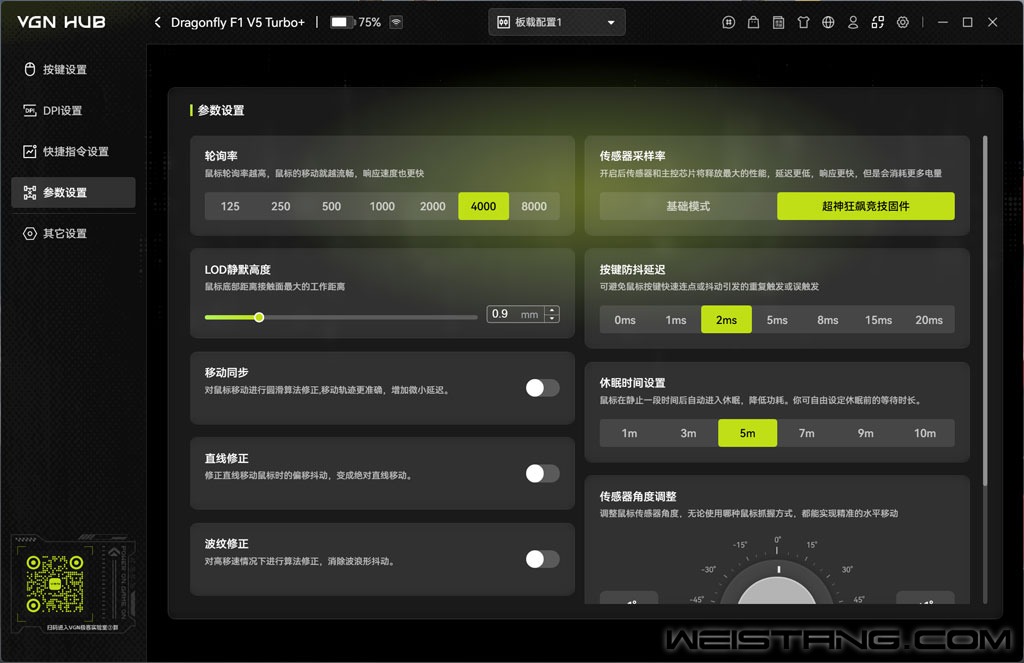Toggle the 波纹修正 switch

click(542, 559)
